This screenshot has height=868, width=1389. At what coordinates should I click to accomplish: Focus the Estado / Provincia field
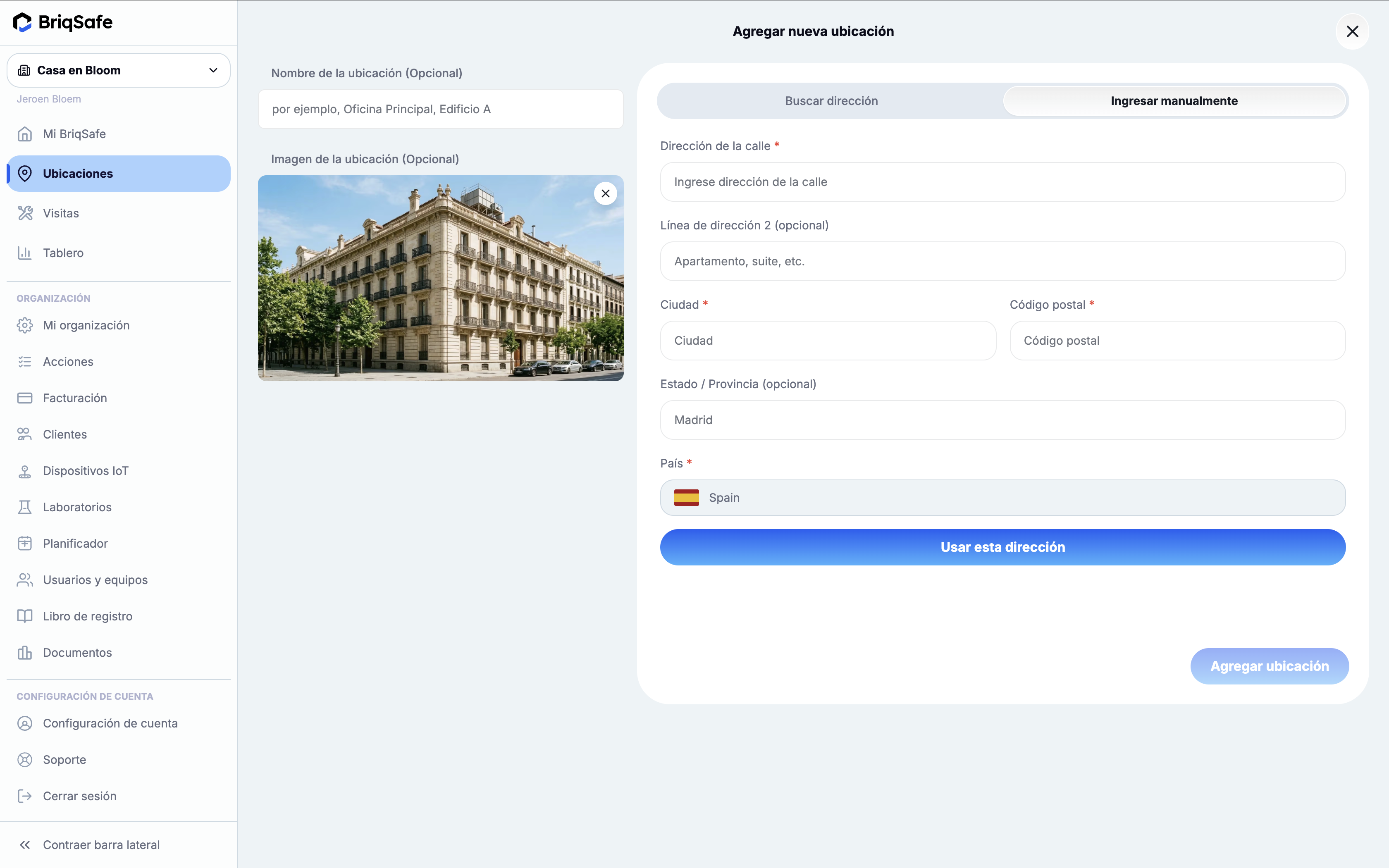pos(1002,420)
